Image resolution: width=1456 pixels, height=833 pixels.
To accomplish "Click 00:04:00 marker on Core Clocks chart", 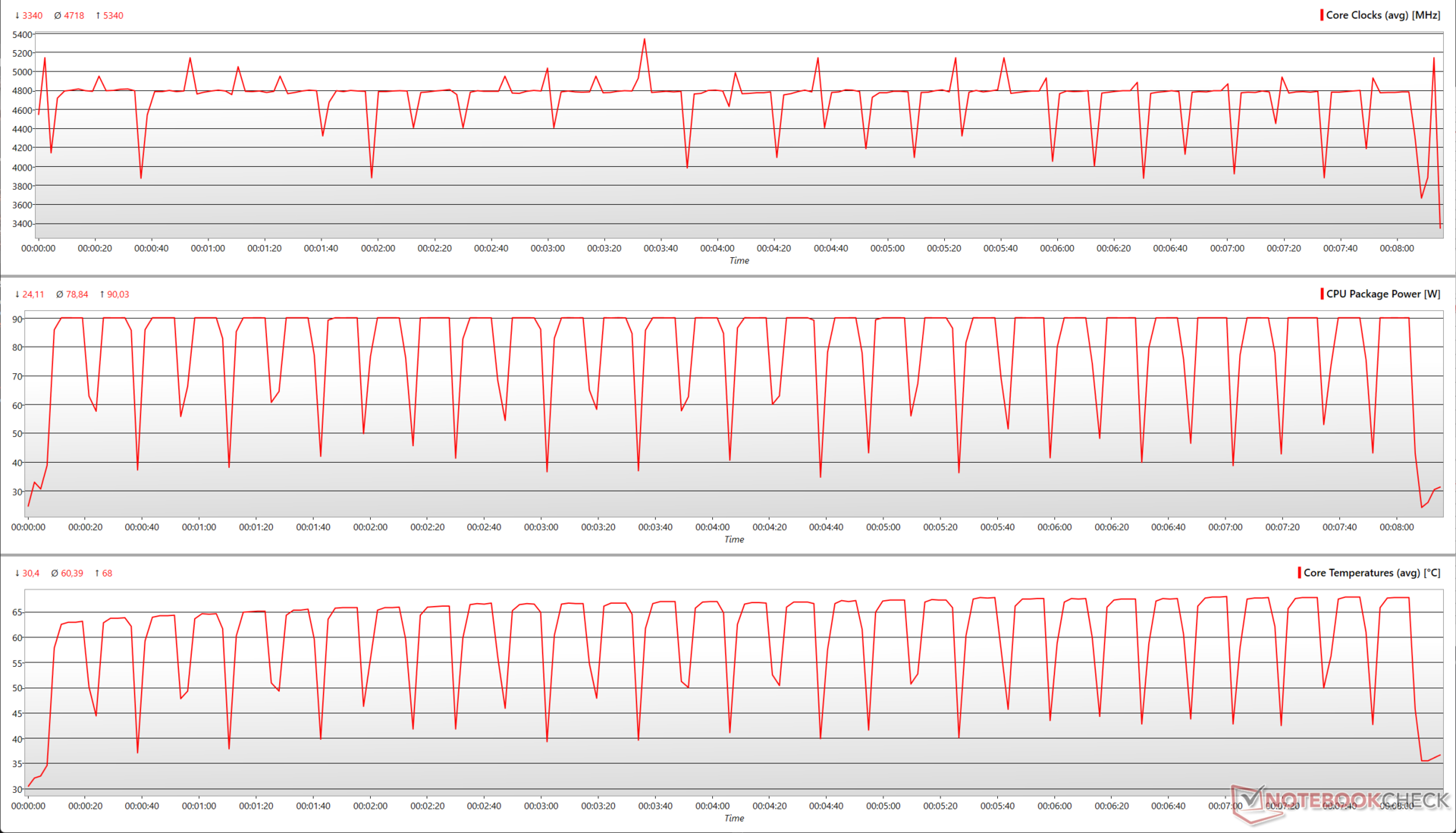I will click(717, 248).
